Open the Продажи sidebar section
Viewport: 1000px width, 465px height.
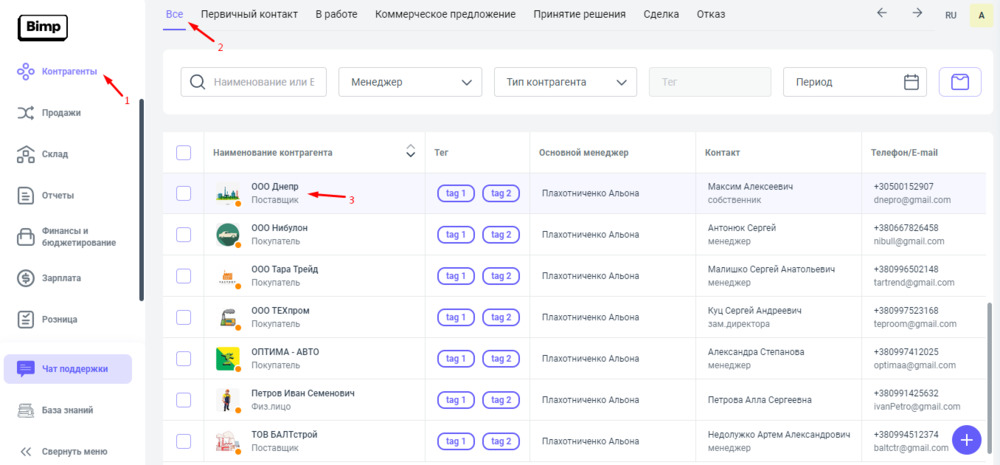60,113
